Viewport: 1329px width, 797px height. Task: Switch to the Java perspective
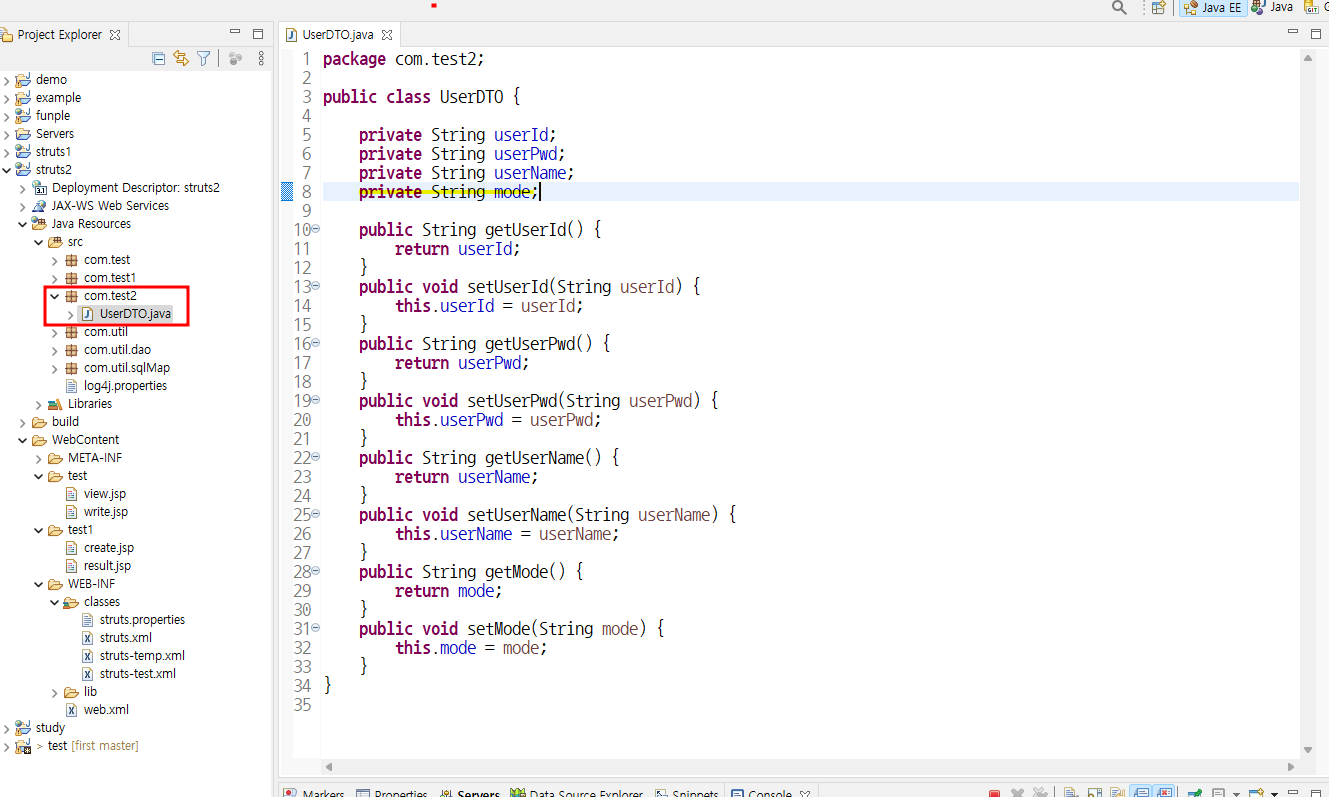(1272, 8)
